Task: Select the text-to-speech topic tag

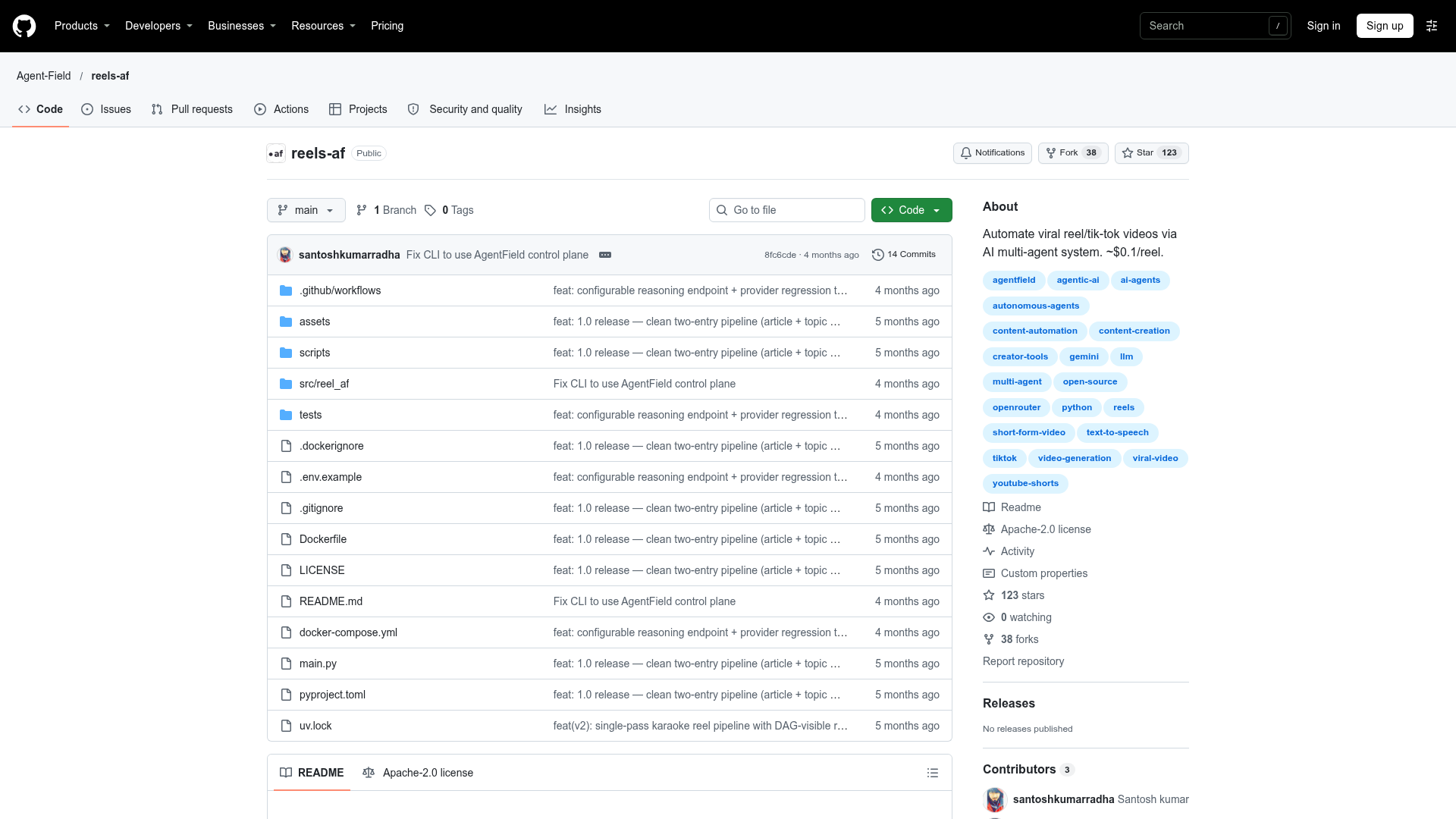Action: [1117, 433]
